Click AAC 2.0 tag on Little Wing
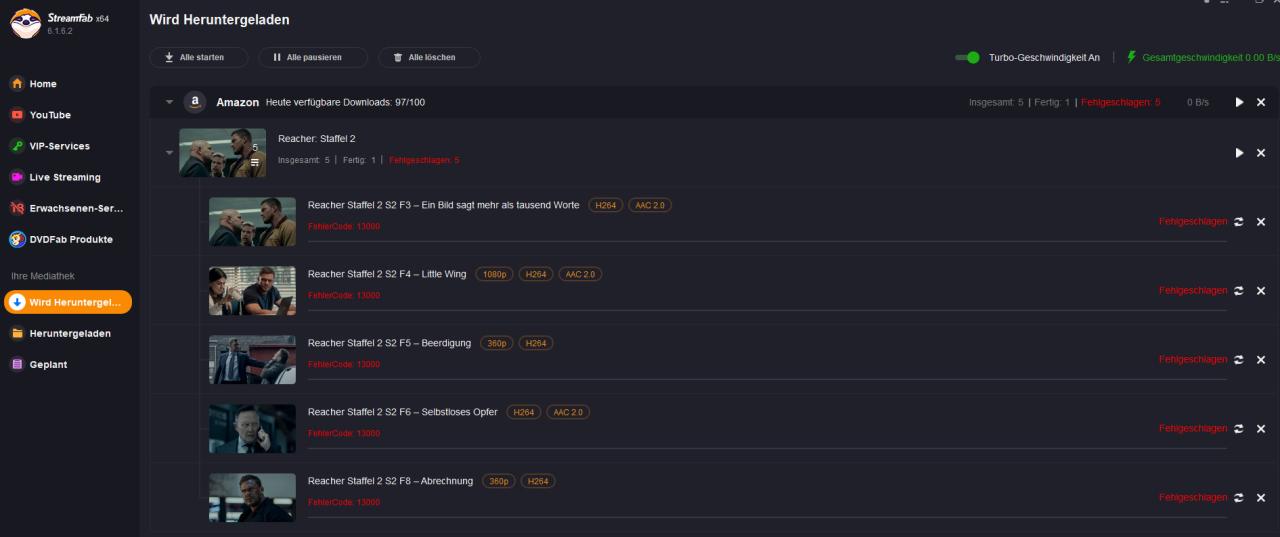 (580, 274)
